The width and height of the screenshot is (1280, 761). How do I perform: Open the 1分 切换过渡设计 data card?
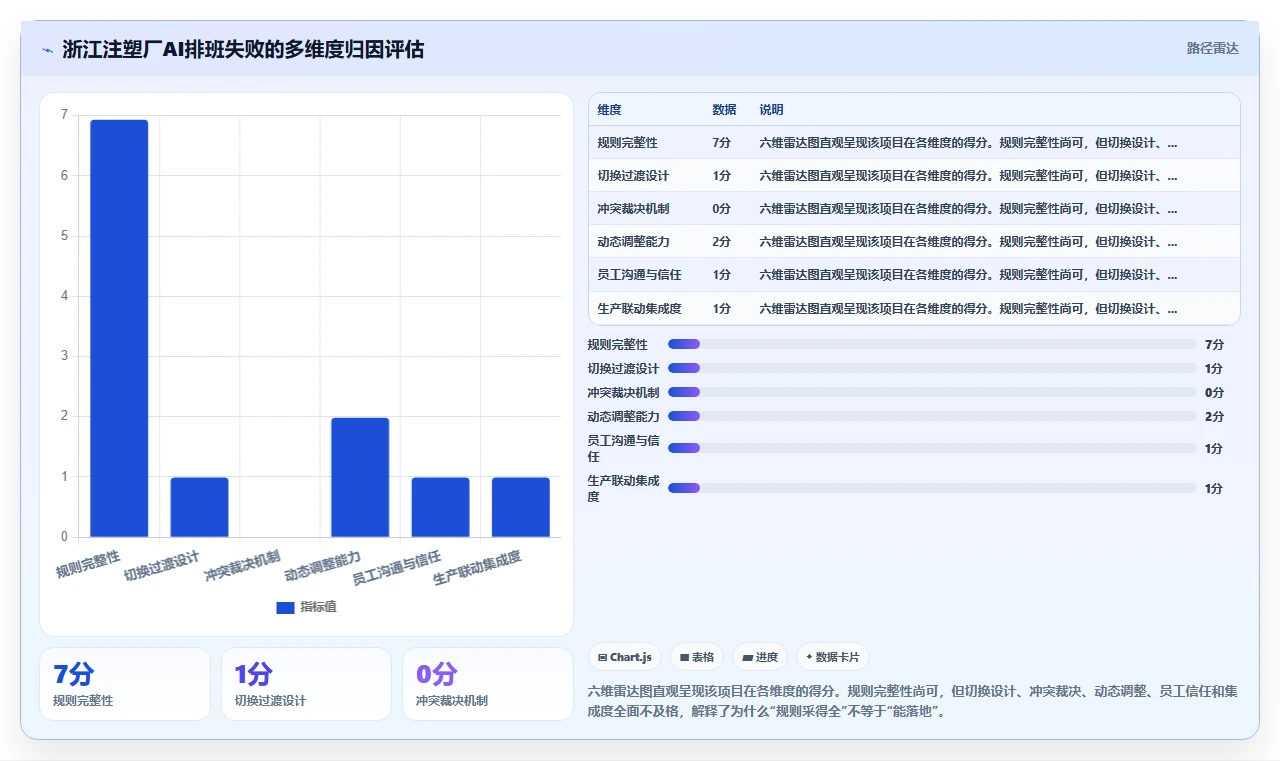[x=306, y=684]
